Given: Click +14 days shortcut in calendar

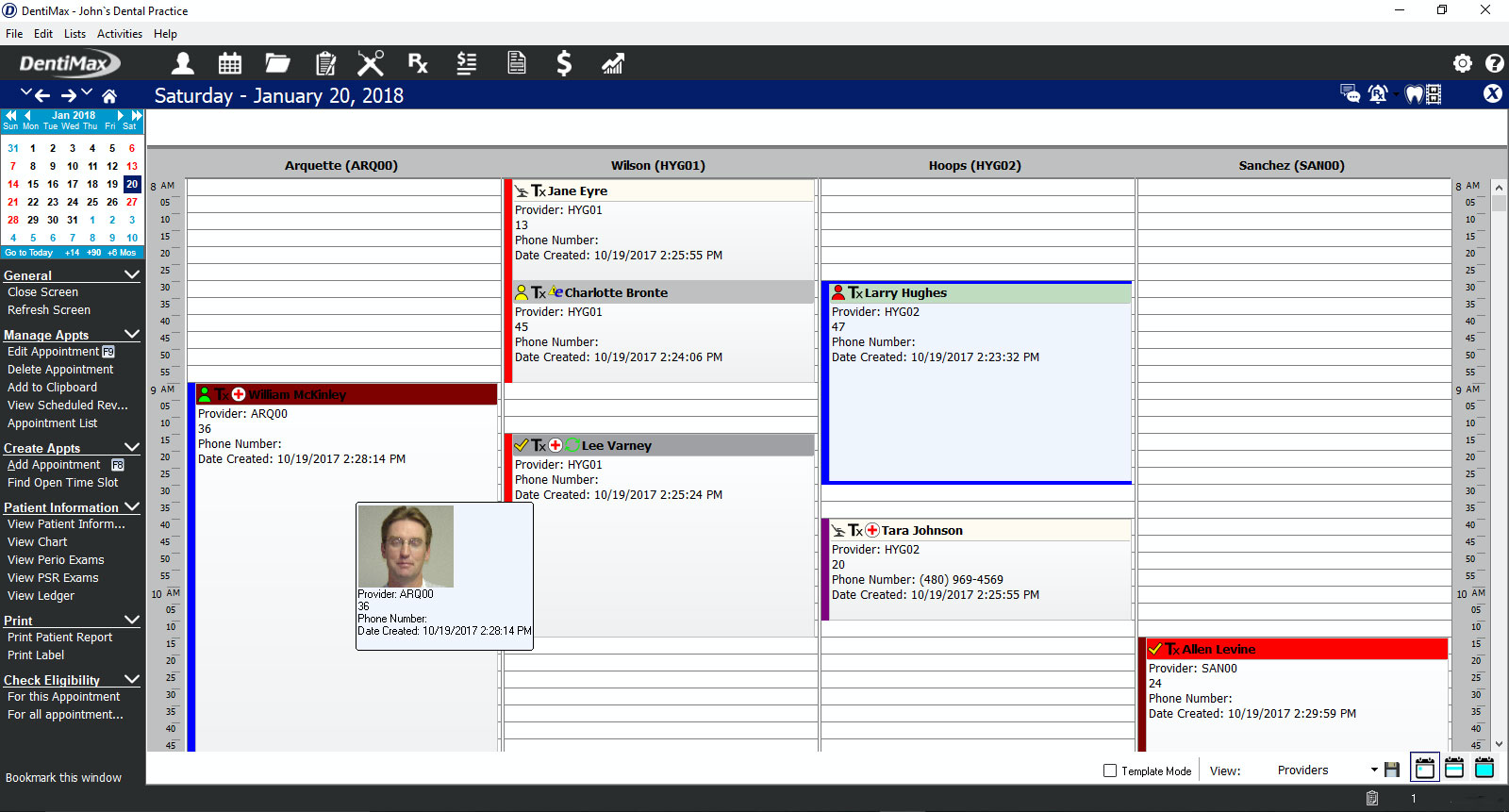Looking at the screenshot, I should pos(72,253).
